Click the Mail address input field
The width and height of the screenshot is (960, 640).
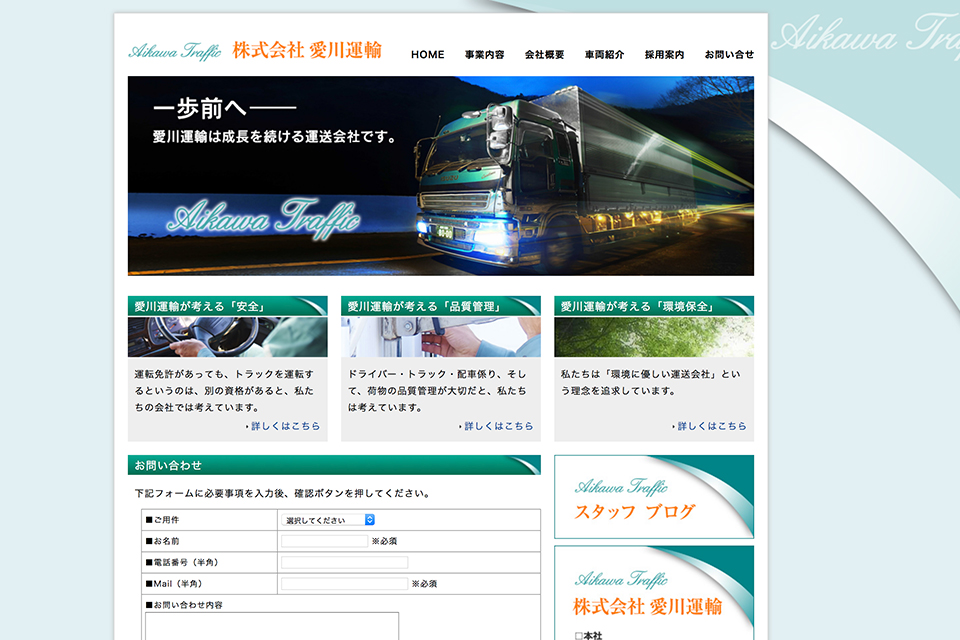pos(344,583)
